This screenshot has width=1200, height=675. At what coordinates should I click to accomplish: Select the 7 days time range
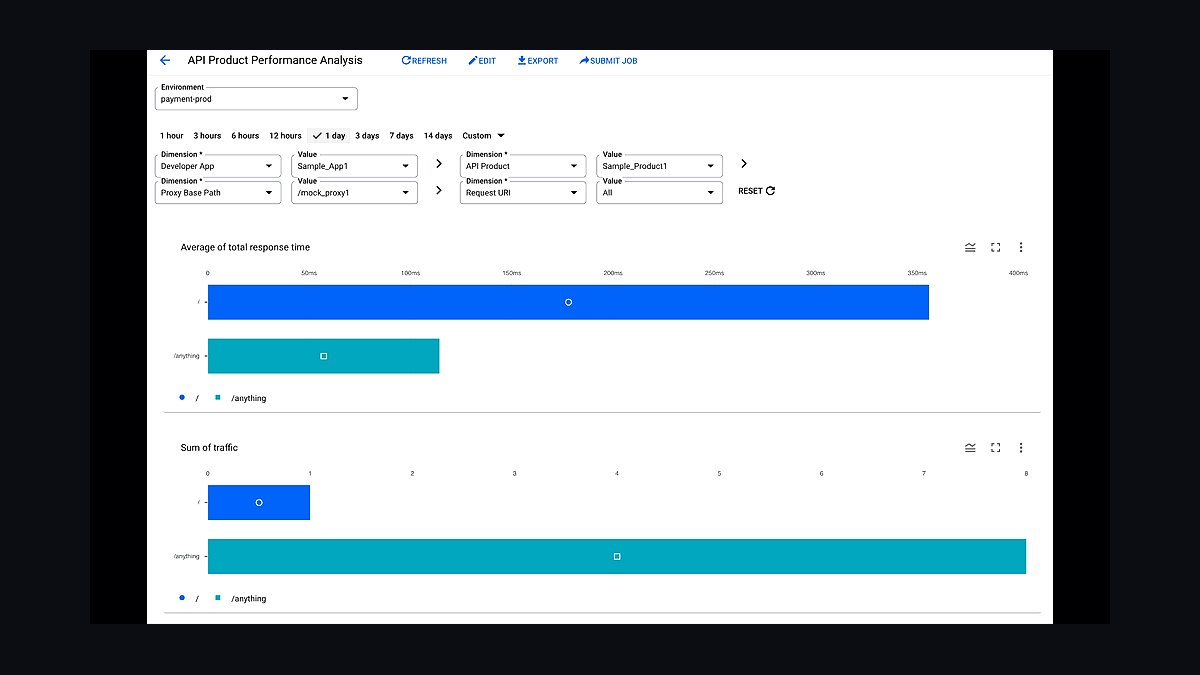click(x=401, y=136)
